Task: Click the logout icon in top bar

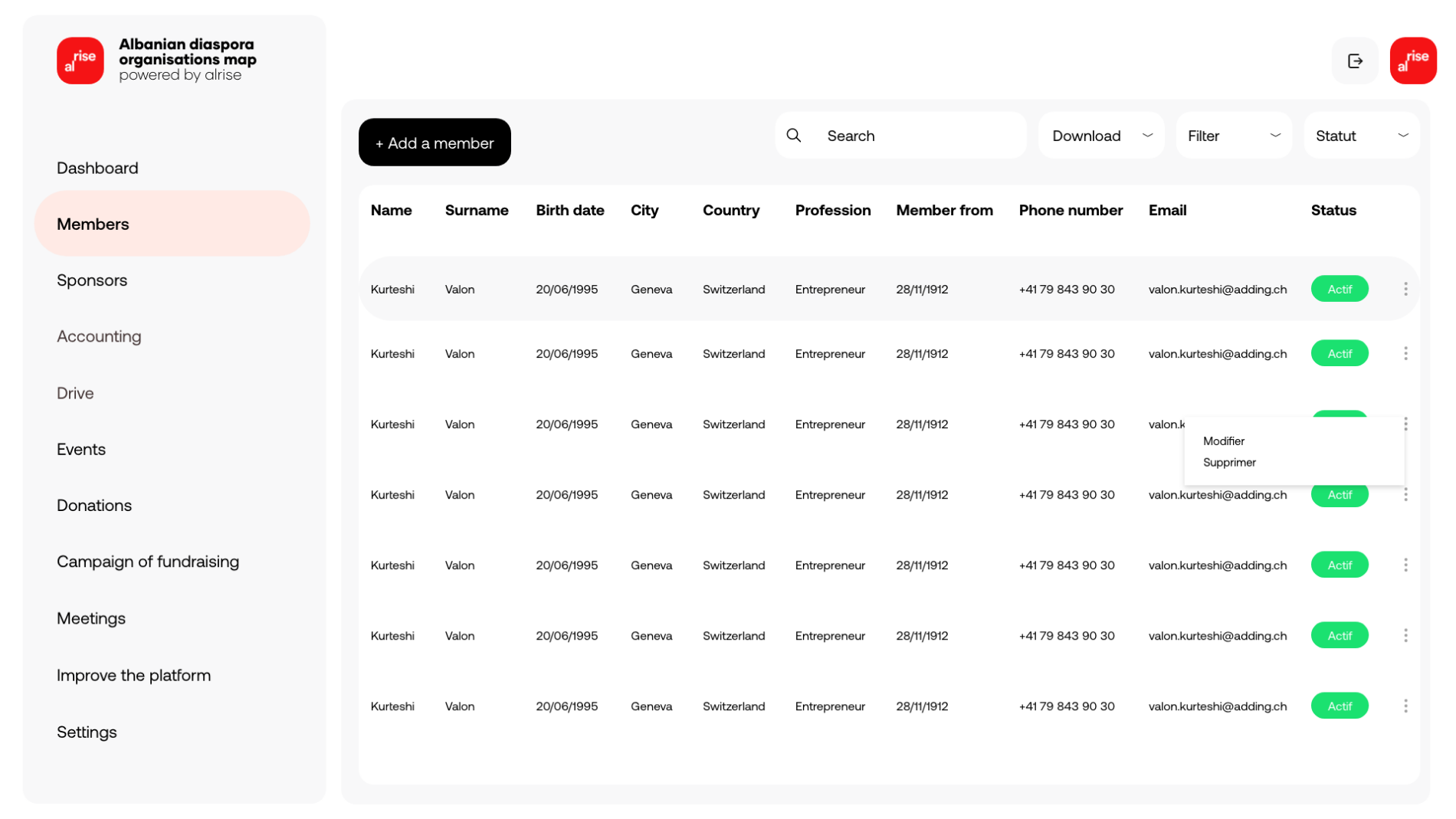Action: 1354,61
